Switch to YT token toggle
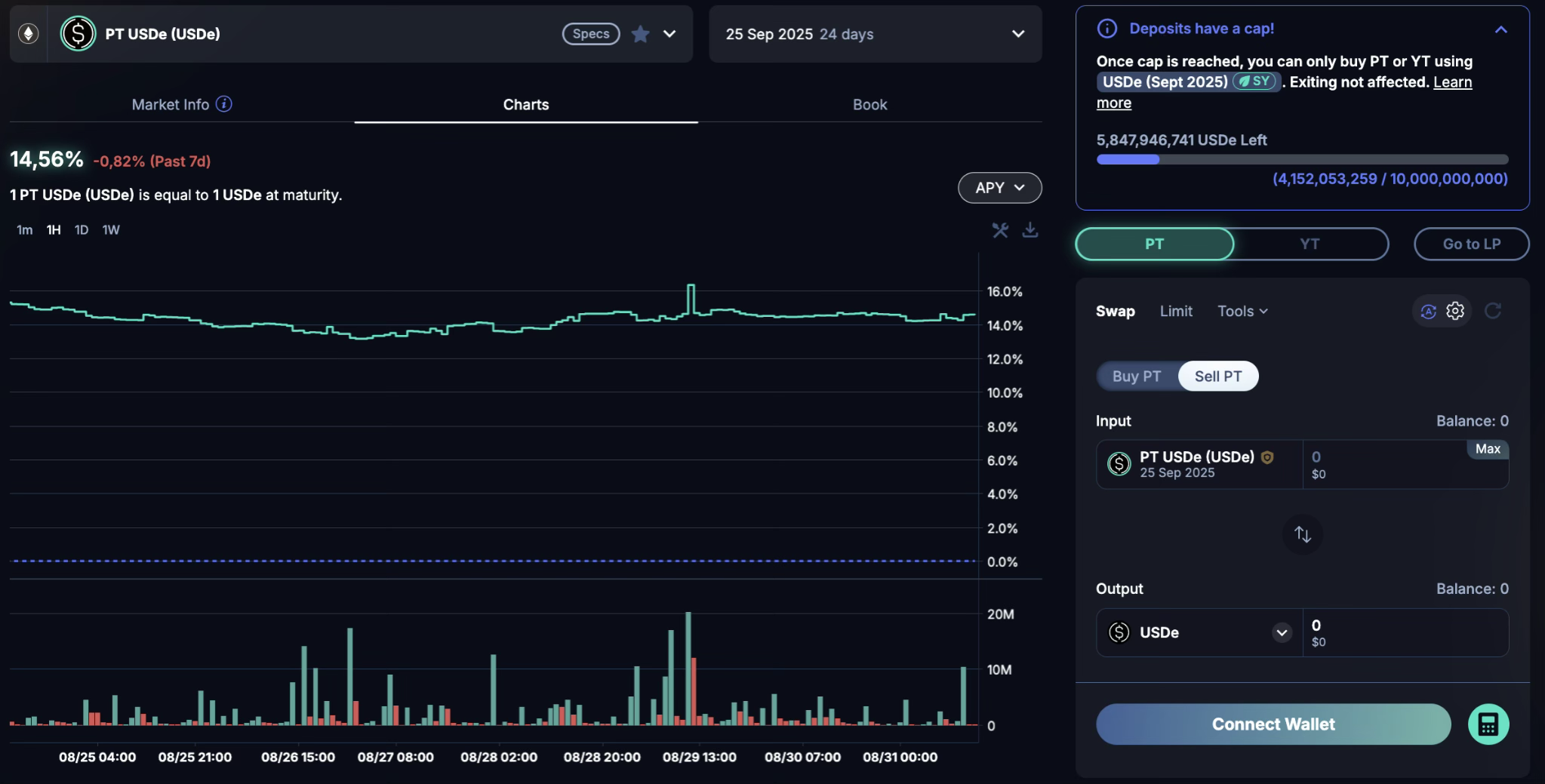Screen dimensions: 1545x784 [1310, 244]
